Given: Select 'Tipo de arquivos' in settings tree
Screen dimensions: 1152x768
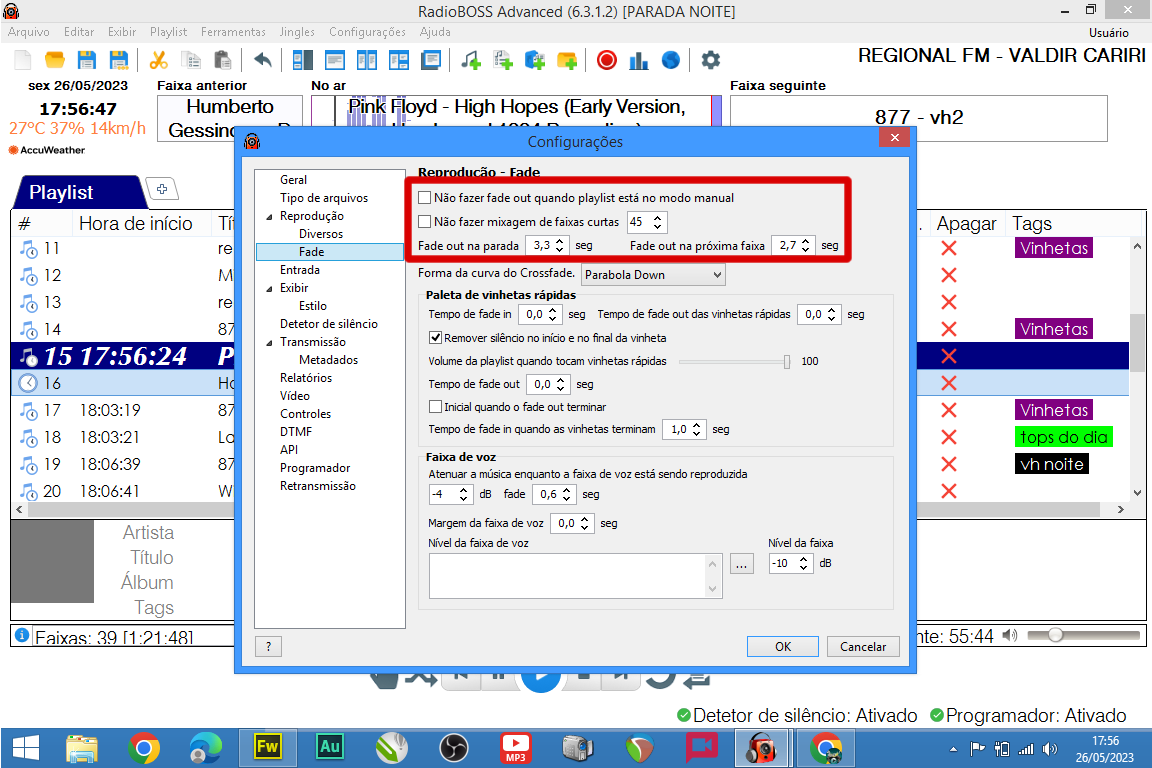Looking at the screenshot, I should (x=324, y=198).
